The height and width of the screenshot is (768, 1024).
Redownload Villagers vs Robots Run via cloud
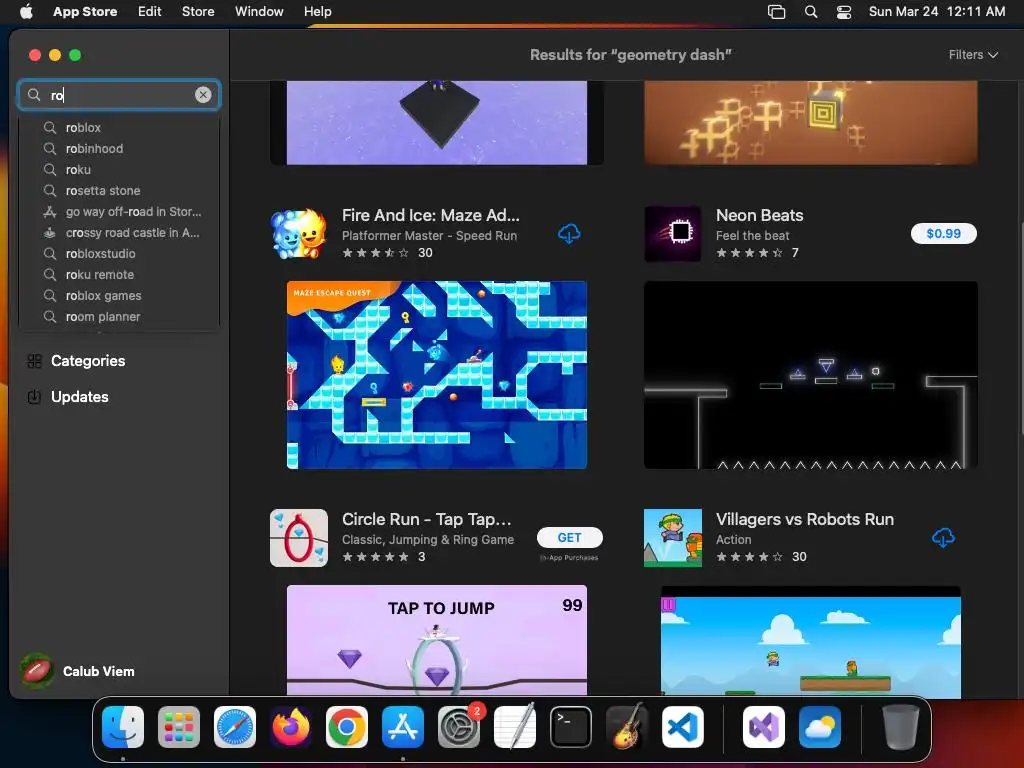tap(942, 537)
